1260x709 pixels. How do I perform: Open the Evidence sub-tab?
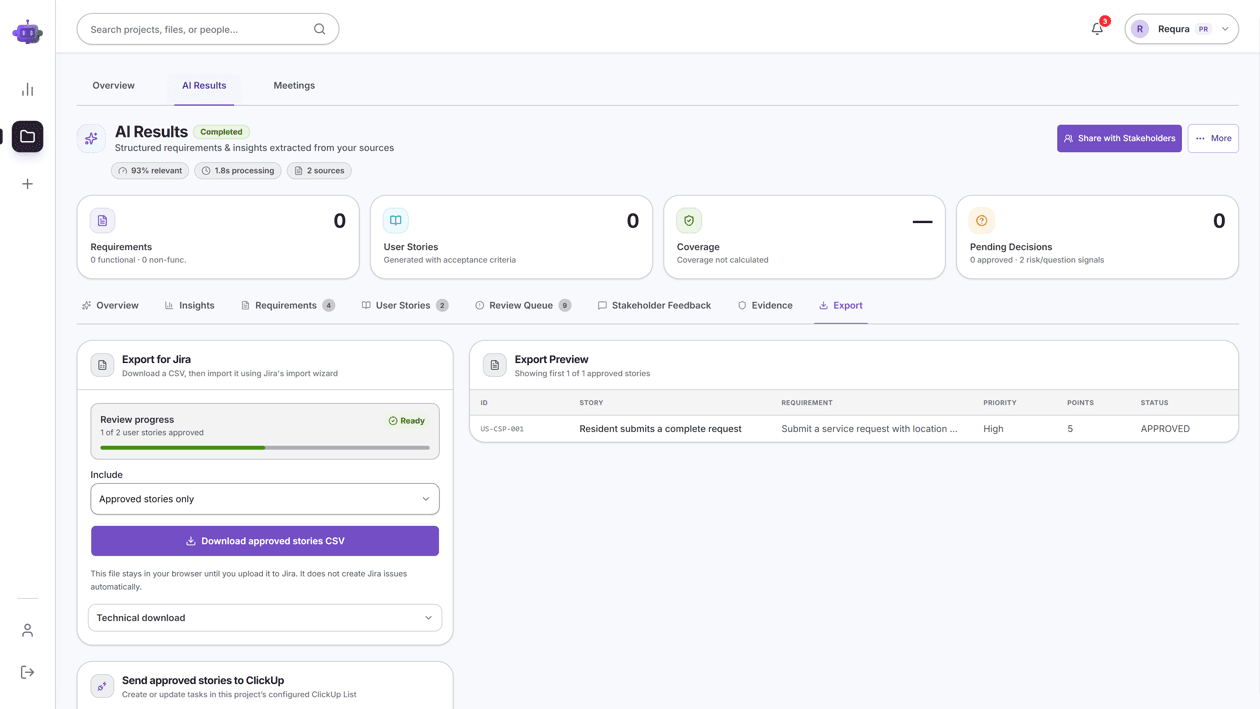(765, 306)
